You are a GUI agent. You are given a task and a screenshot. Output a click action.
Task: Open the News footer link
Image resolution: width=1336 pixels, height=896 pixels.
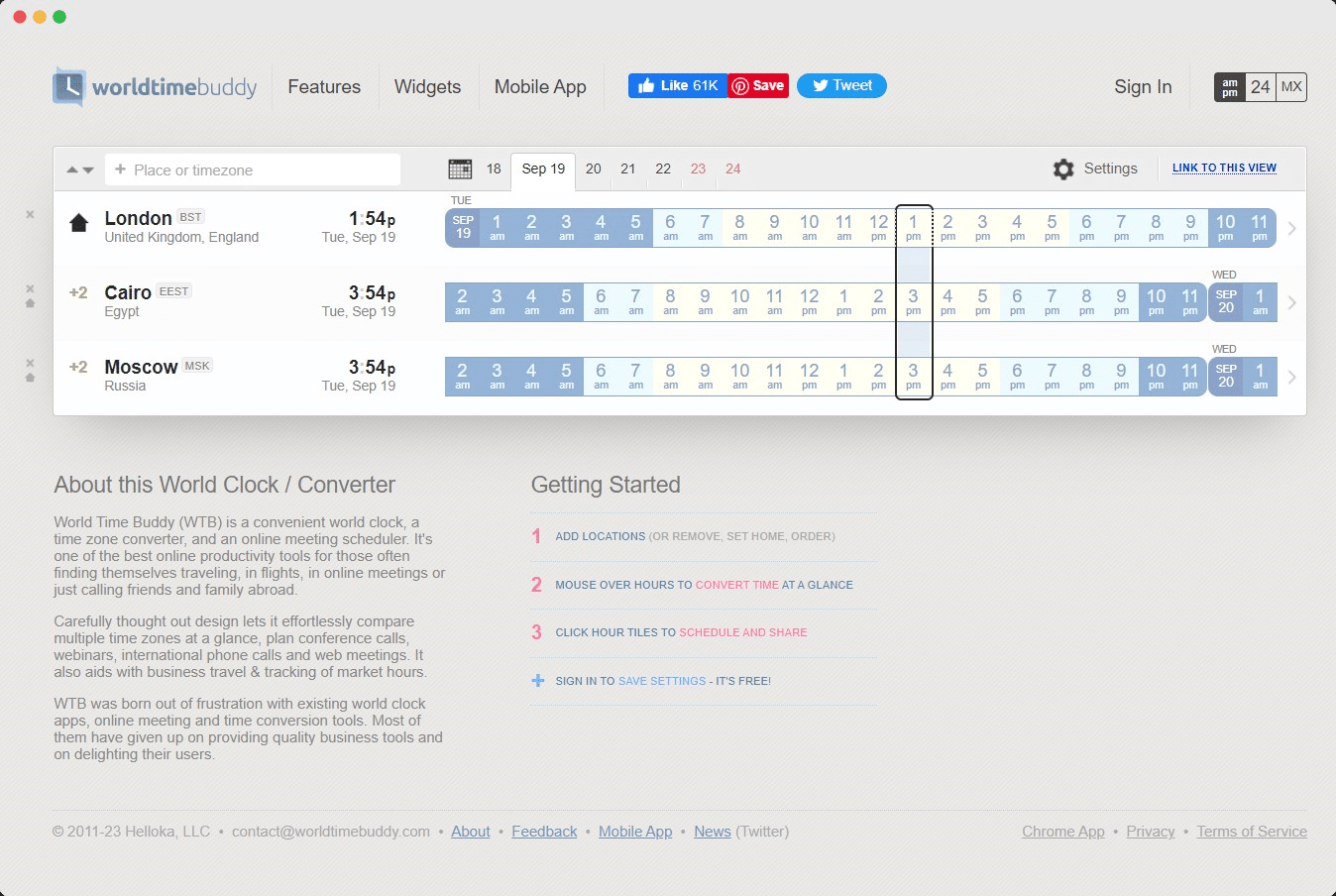tap(713, 832)
